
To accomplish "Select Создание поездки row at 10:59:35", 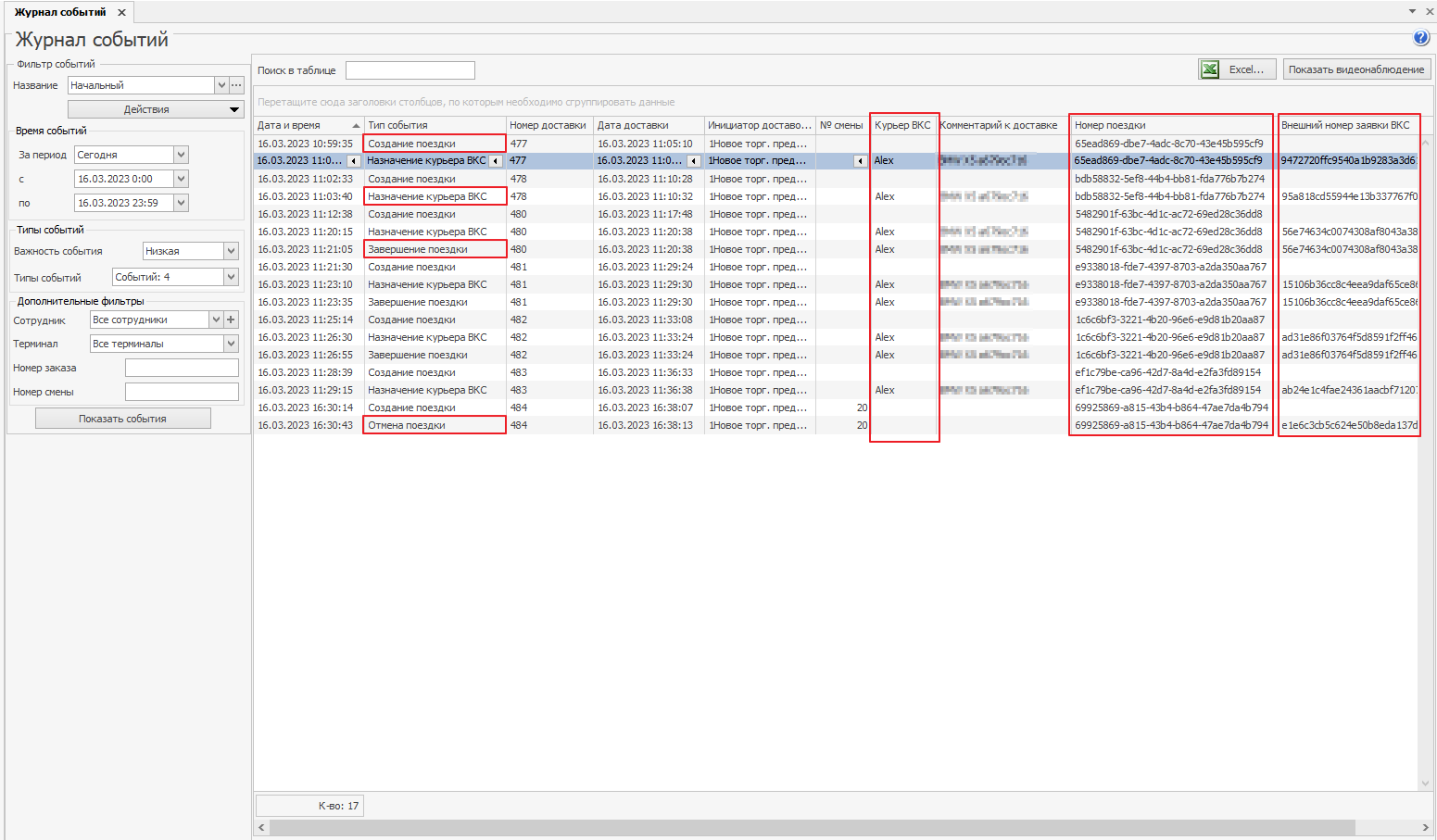I will [x=837, y=144].
